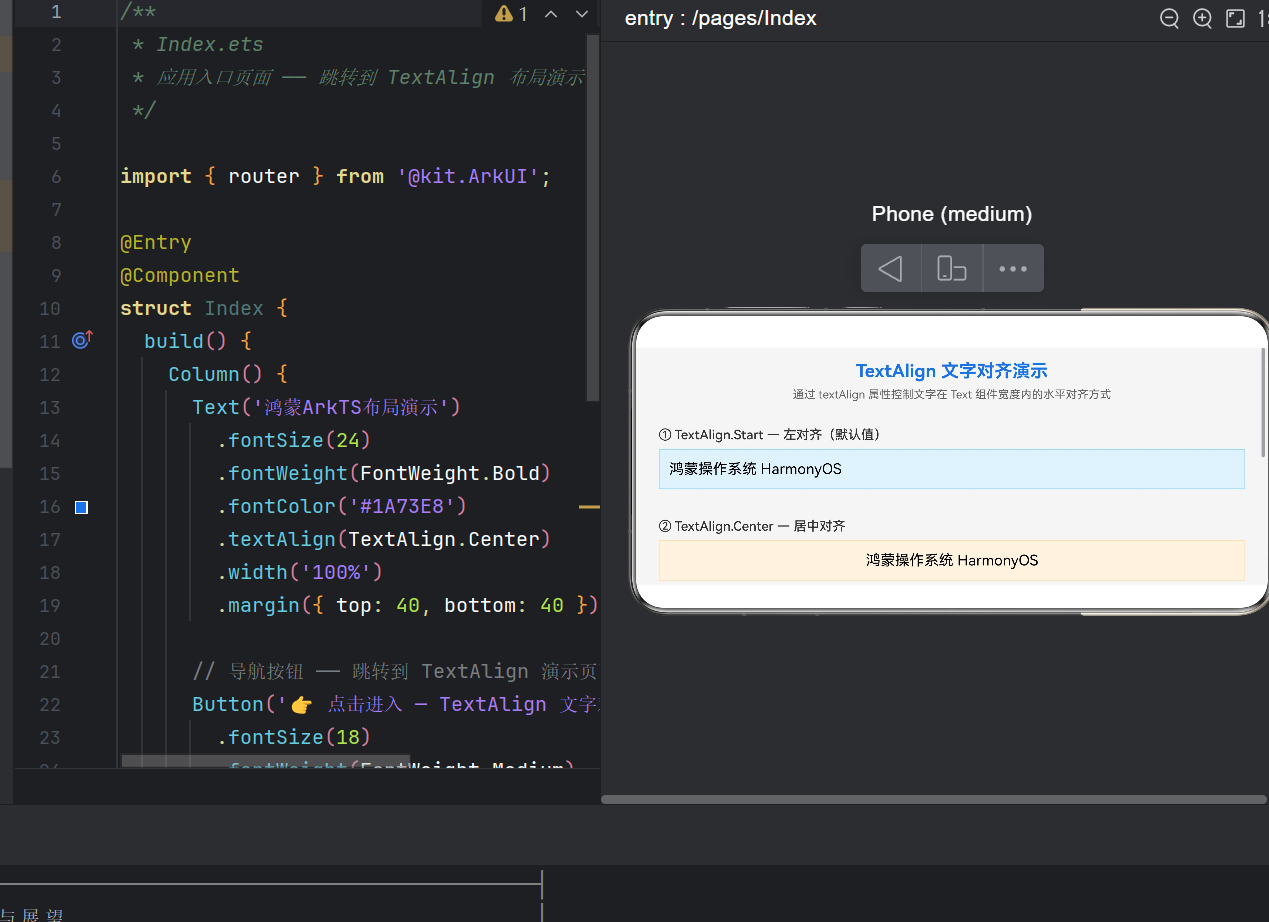
Task: Click '* Index.ets' comment on line 2
Action: click(198, 44)
